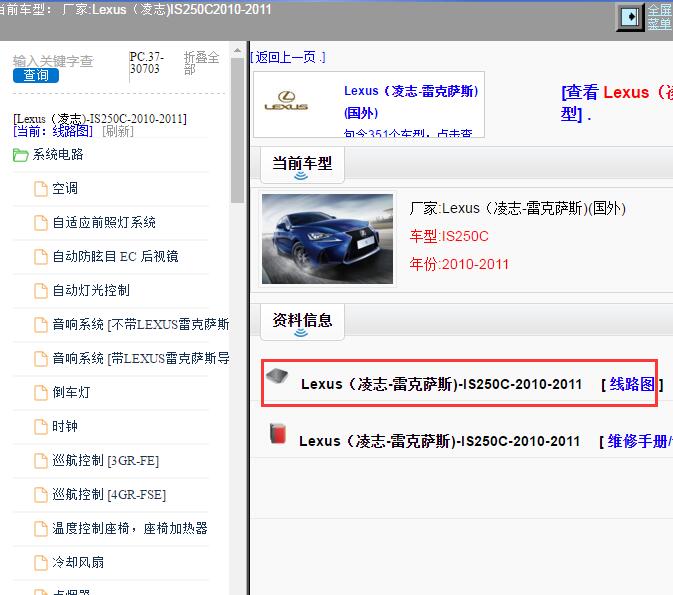
Task: Open the 倒车灯 entry
Action: click(71, 392)
